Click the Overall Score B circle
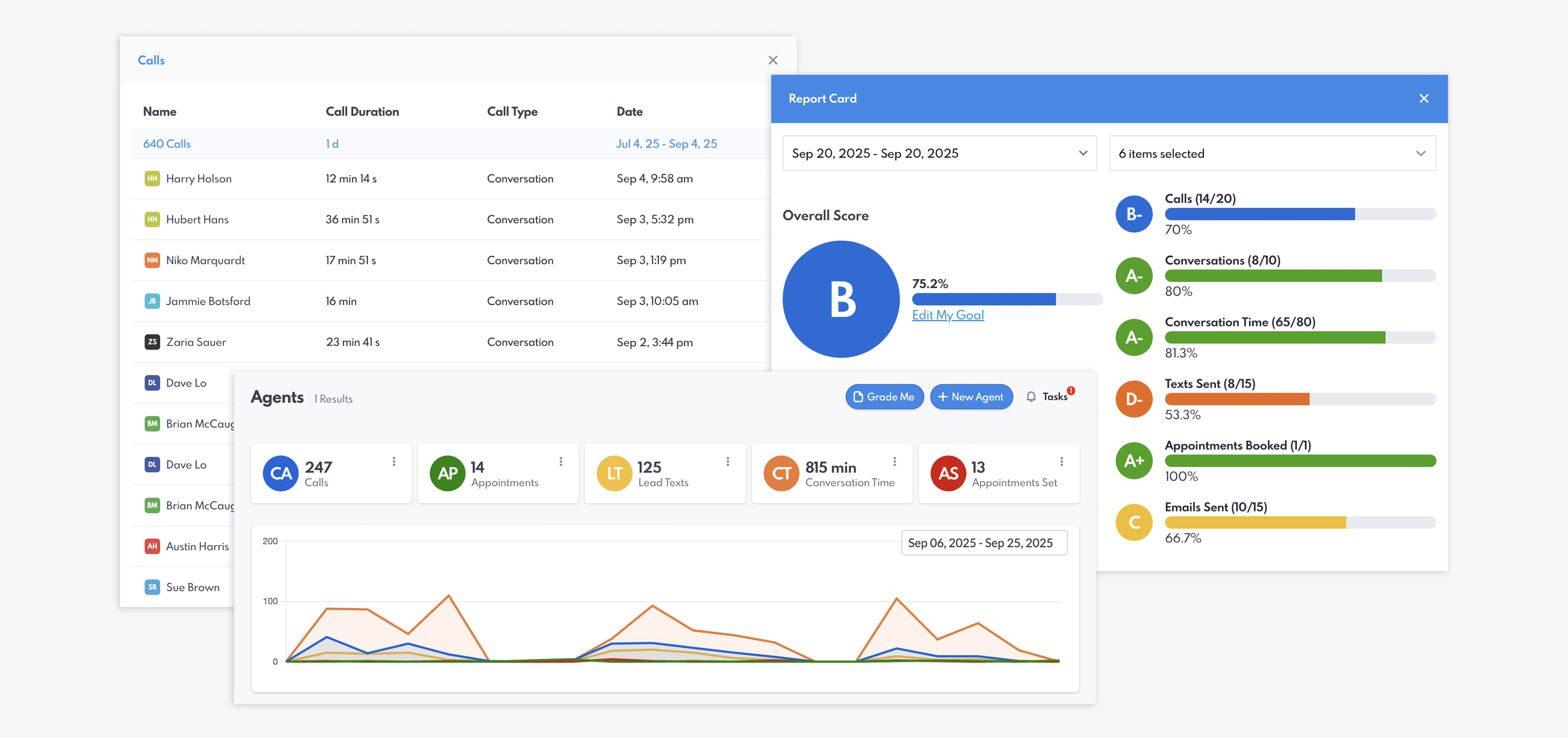The image size is (1568, 738). click(840, 299)
